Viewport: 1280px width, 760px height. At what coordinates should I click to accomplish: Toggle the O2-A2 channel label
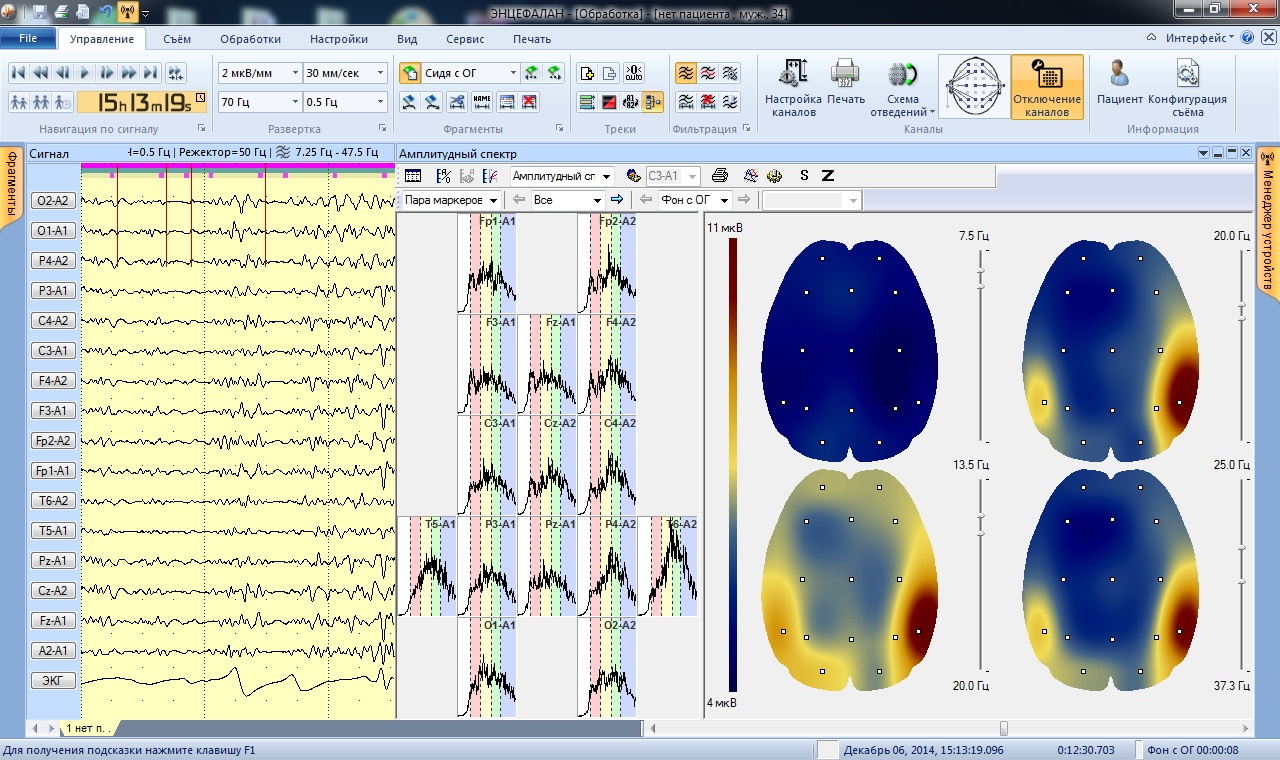[52, 201]
